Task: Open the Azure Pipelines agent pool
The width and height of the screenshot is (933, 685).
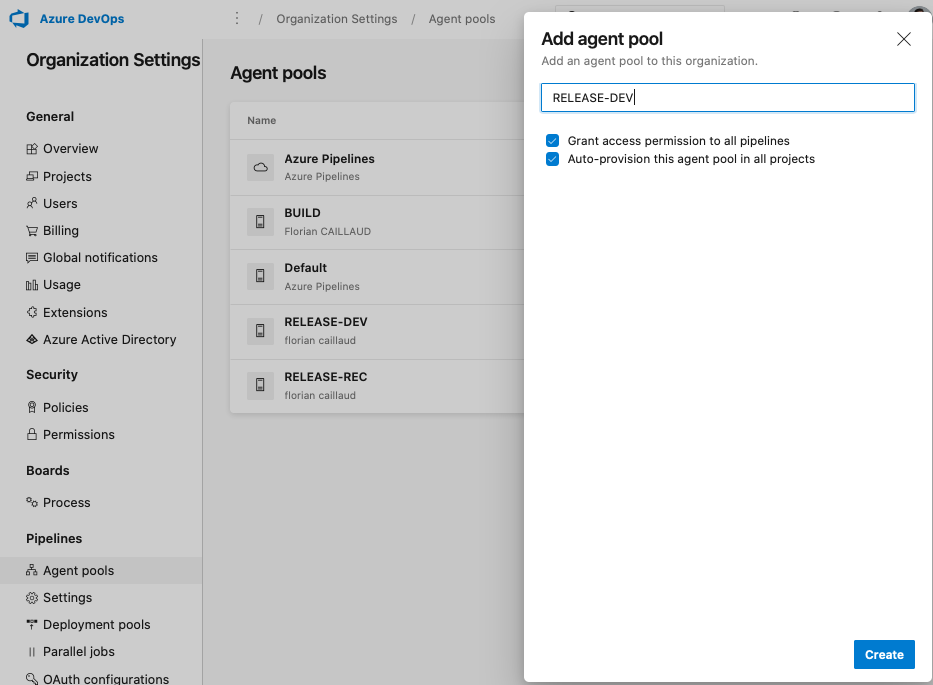Action: 377,167
